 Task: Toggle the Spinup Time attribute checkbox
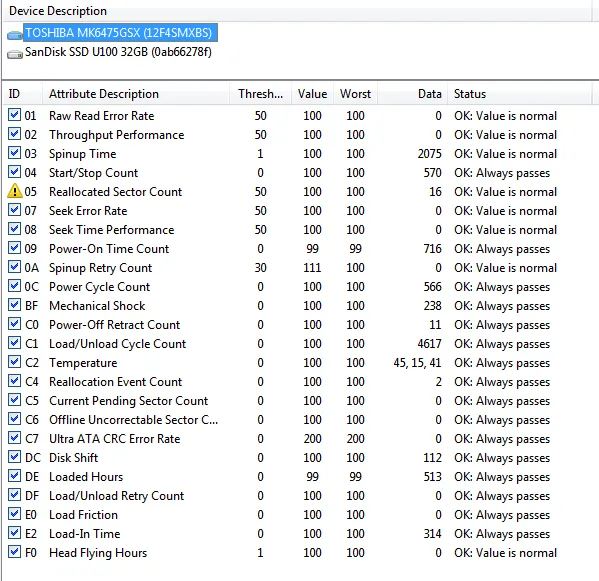pos(15,153)
